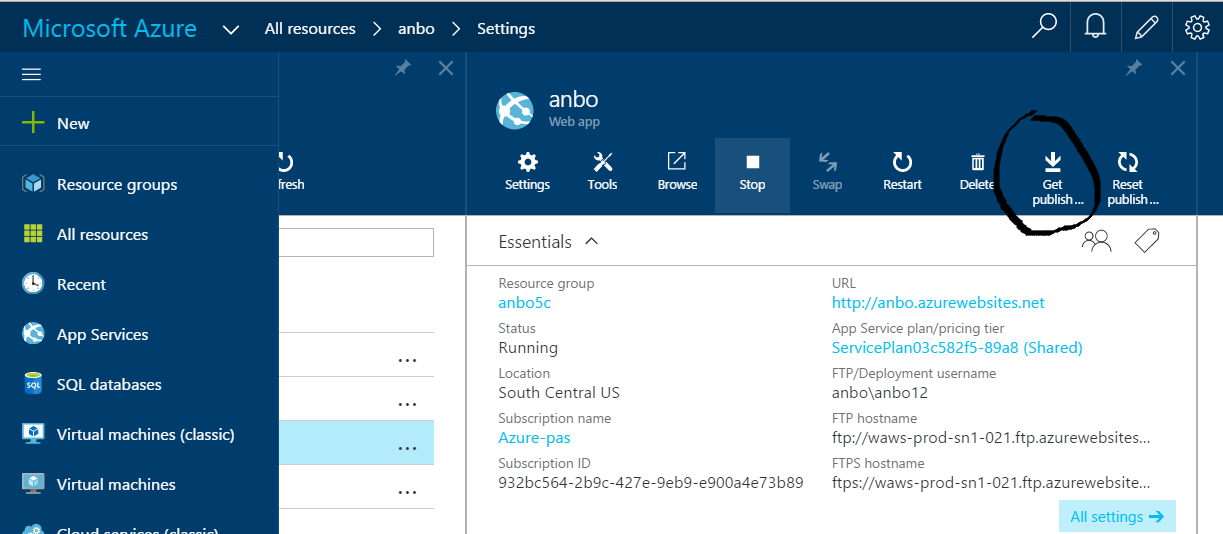The image size is (1223, 534).
Task: Toggle the hamburger menu in the sidebar
Action: pos(31,75)
